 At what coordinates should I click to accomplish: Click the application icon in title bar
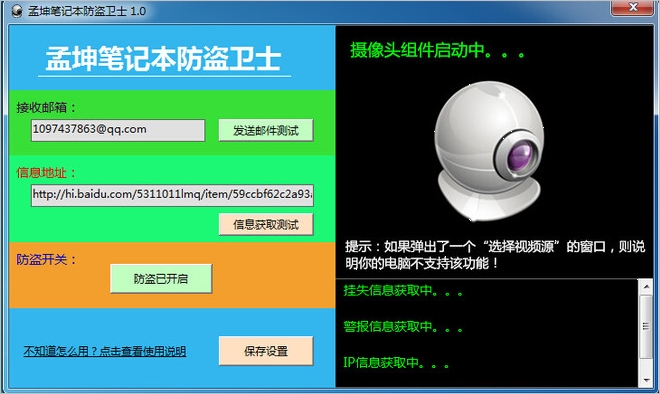(17, 11)
